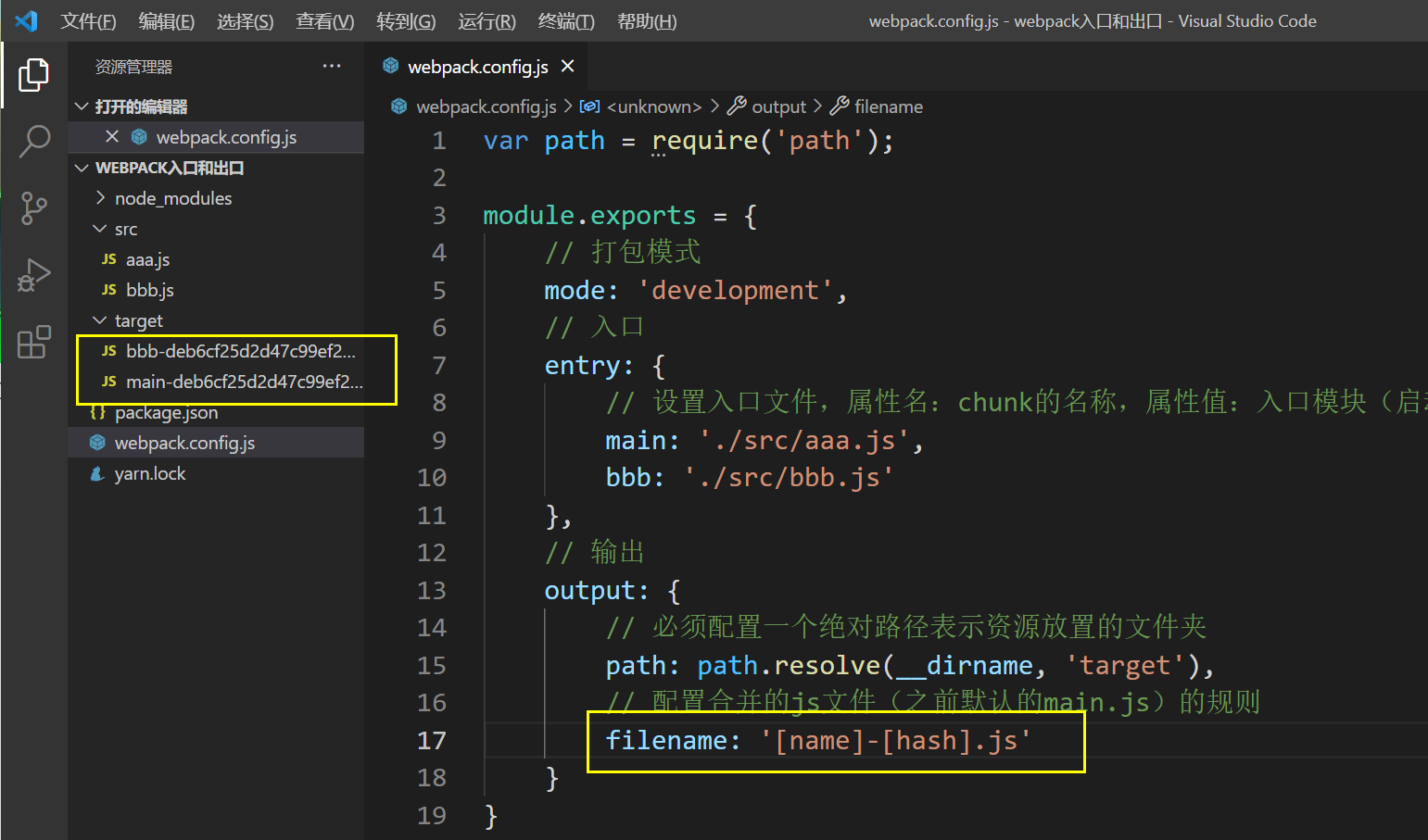Click the filename breadcrumb item
The width and height of the screenshot is (1428, 840).
888,107
